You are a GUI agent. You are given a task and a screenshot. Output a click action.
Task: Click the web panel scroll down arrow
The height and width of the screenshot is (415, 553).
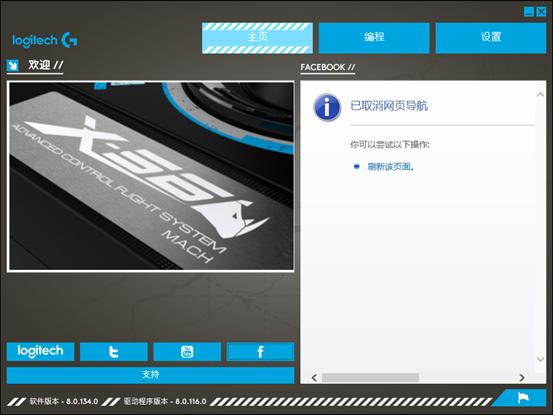click(x=540, y=359)
